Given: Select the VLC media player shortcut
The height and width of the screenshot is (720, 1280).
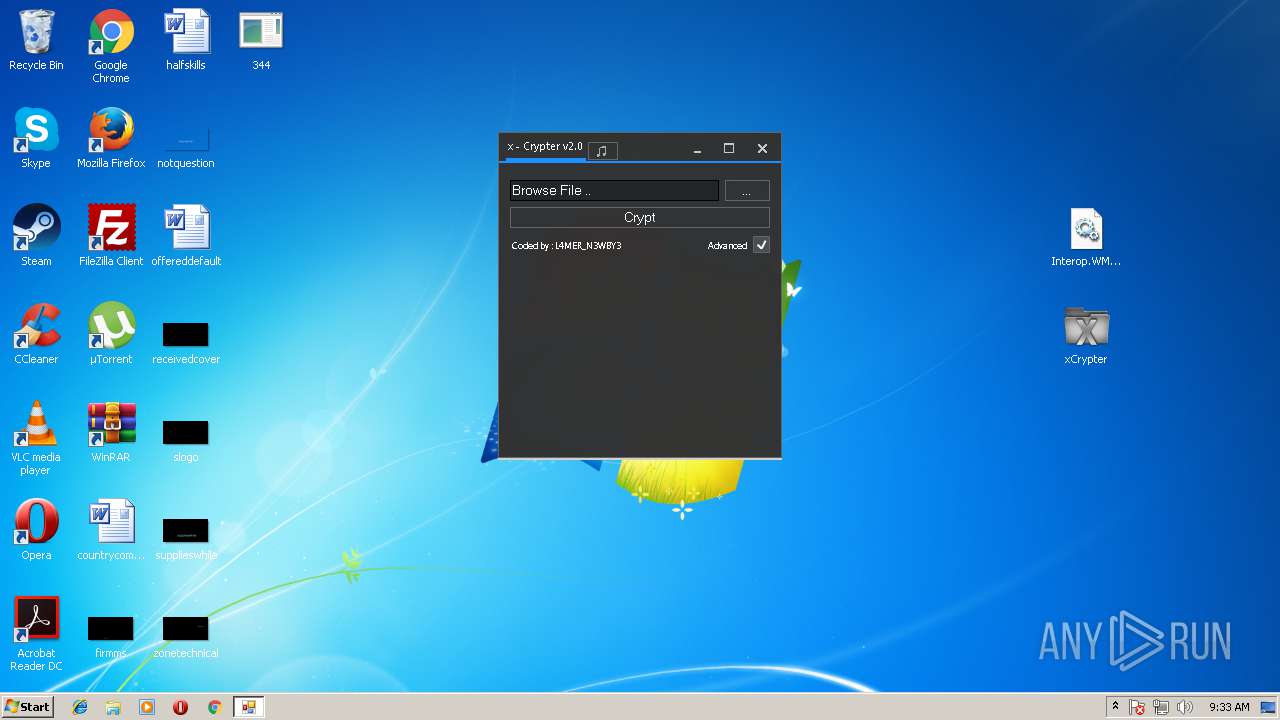Looking at the screenshot, I should tap(36, 438).
